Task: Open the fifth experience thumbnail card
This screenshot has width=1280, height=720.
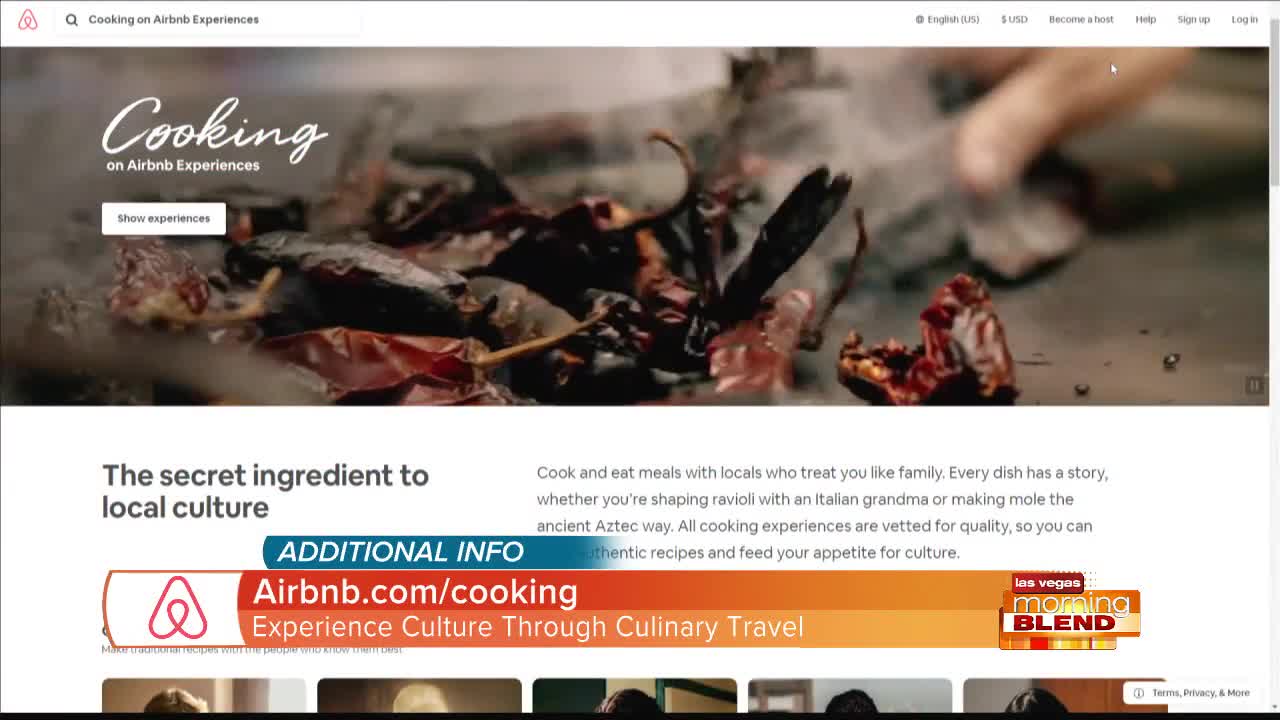Action: 1040,696
